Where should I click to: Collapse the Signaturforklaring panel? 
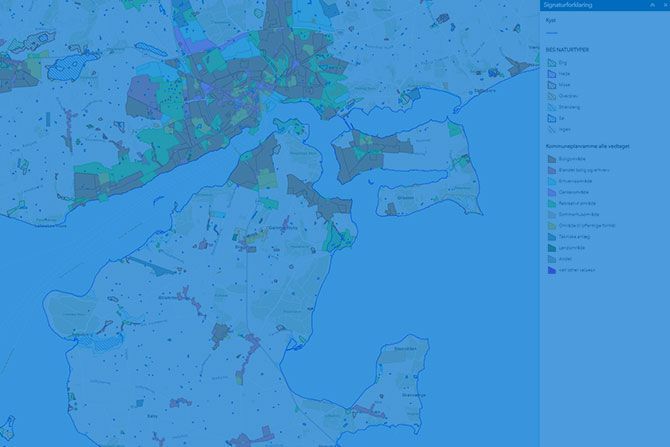pyautogui.click(x=652, y=5)
